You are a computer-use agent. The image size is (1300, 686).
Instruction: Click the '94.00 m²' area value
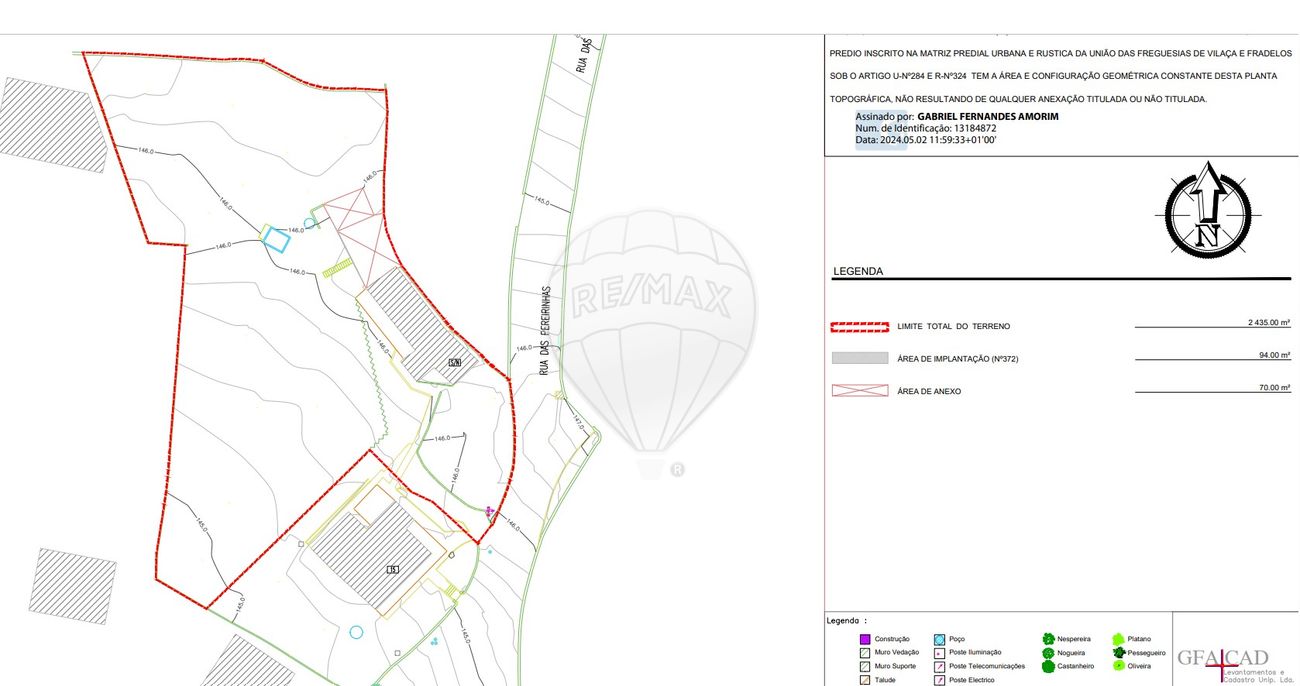[x=1274, y=355]
